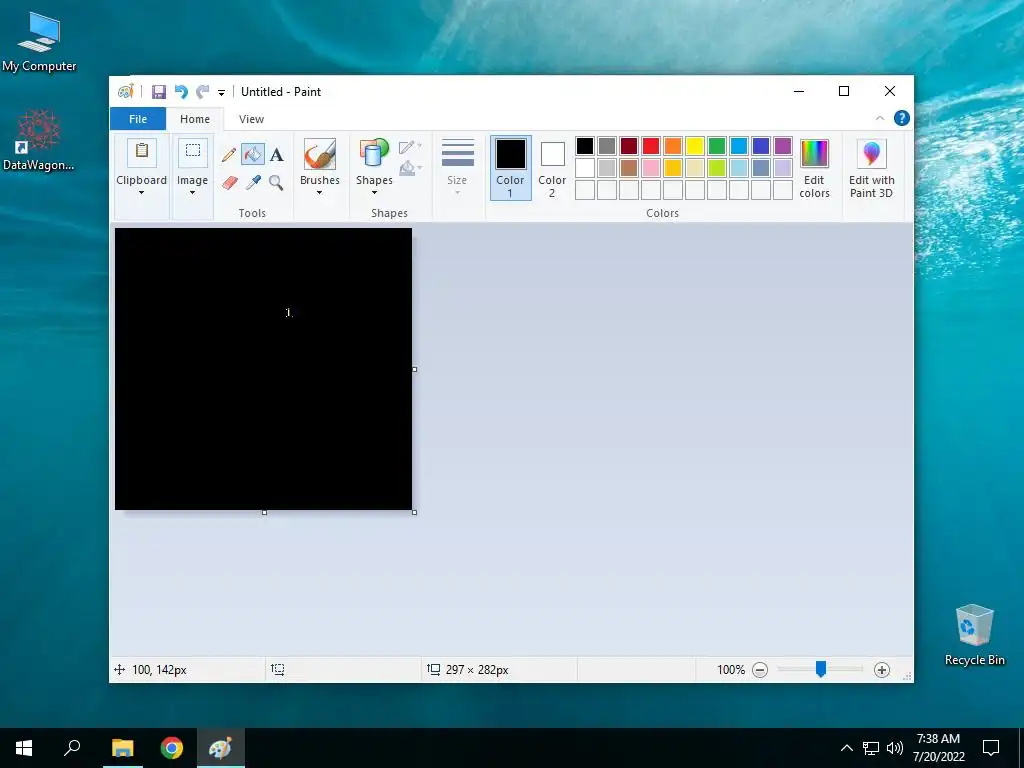The width and height of the screenshot is (1024, 768).
Task: Open My Computer desktop icon
Action: (39, 41)
